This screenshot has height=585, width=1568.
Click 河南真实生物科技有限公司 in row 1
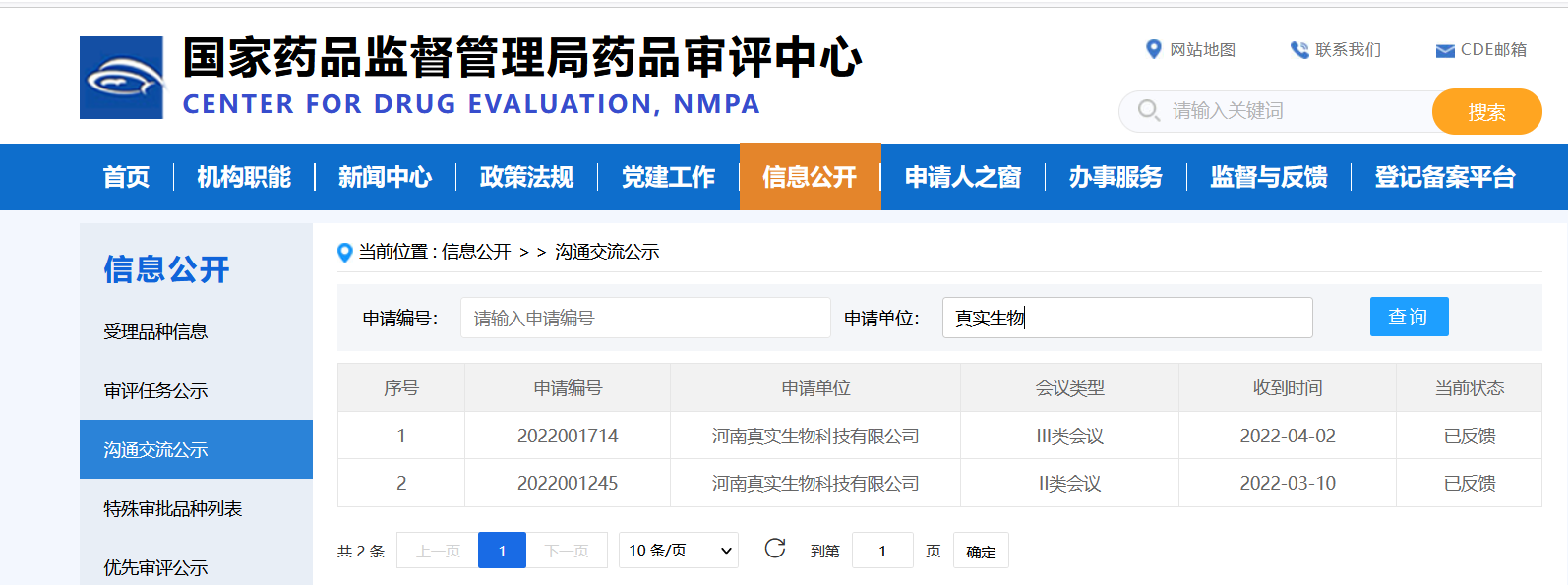(815, 436)
